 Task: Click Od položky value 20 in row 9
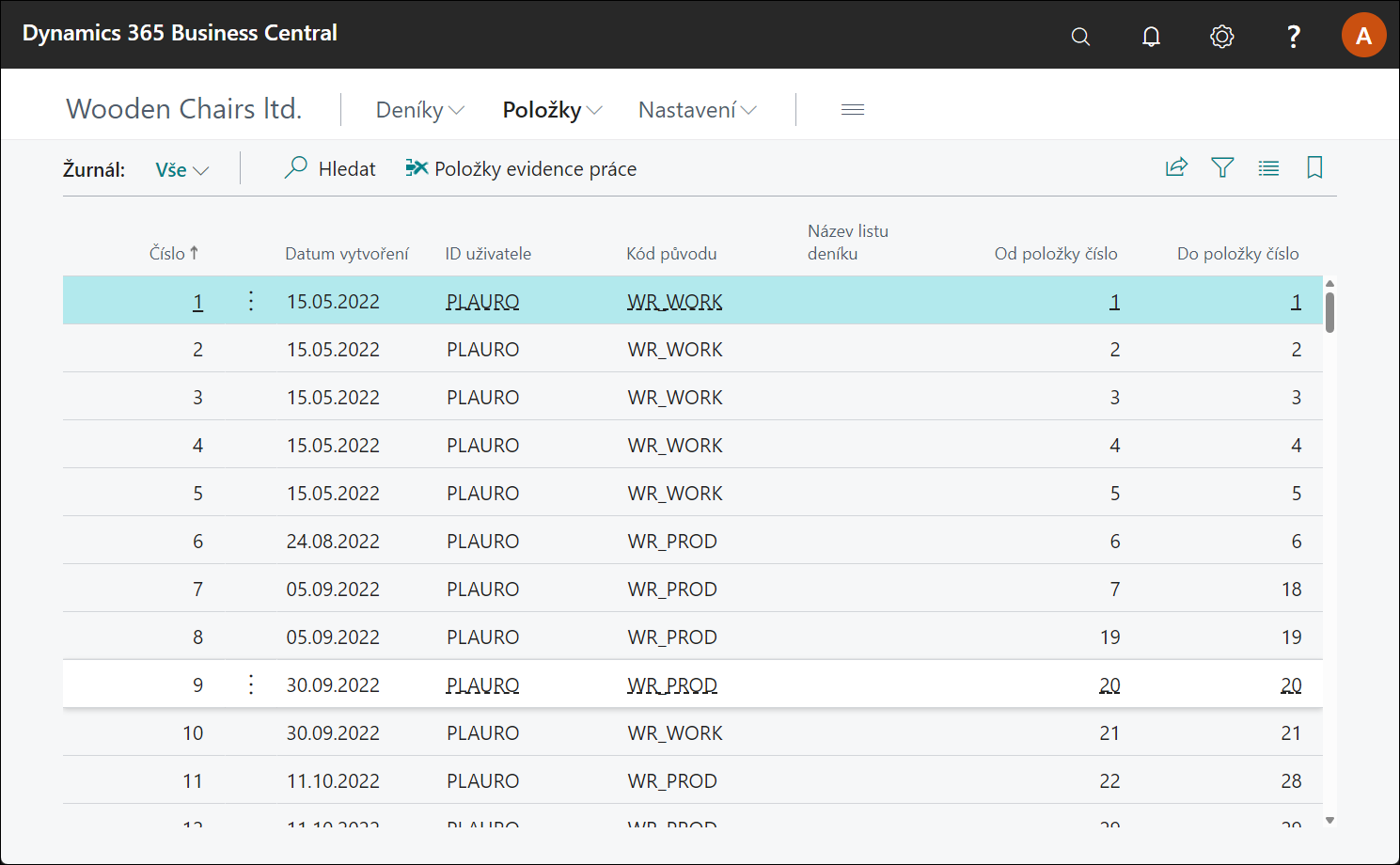coord(1109,685)
